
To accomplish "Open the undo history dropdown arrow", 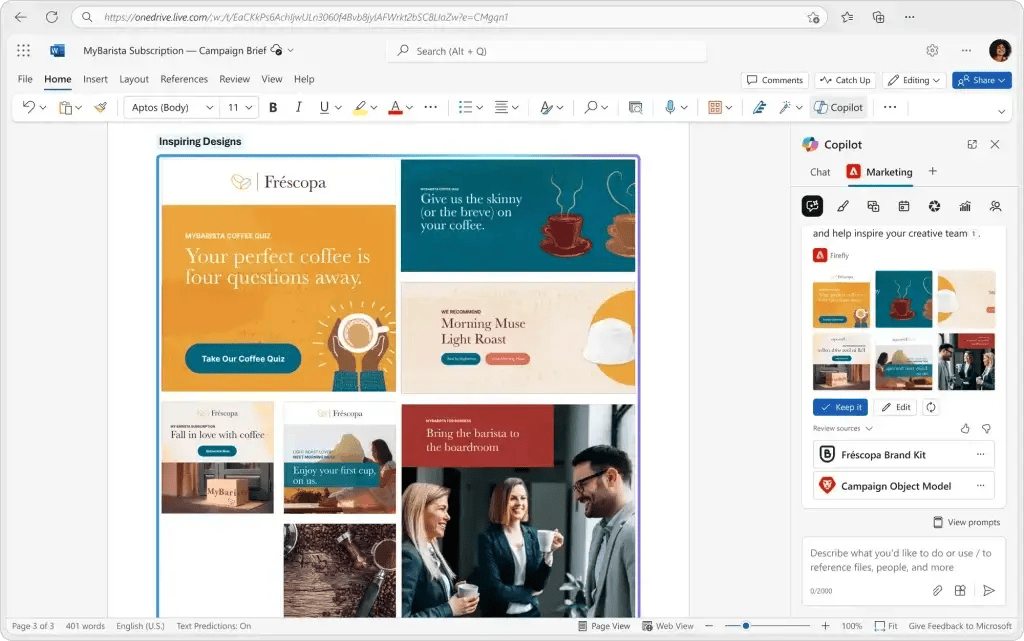I will point(43,108).
